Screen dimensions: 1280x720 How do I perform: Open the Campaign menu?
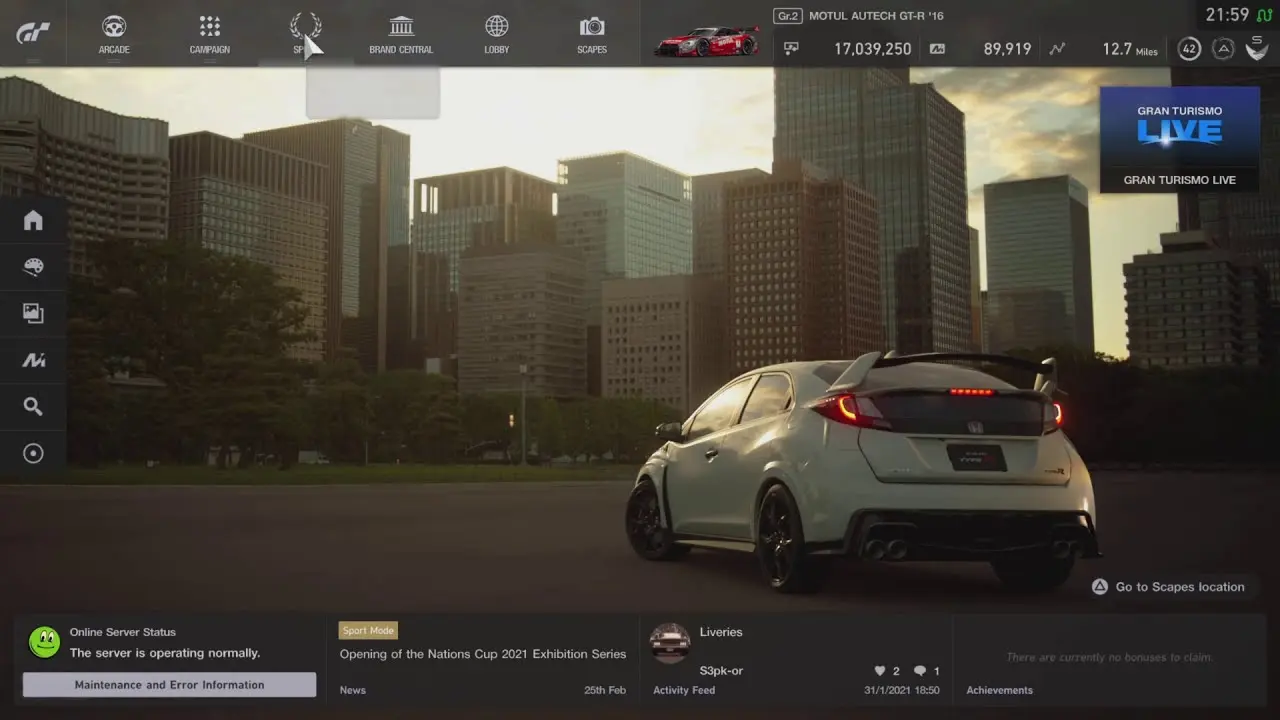coord(209,34)
